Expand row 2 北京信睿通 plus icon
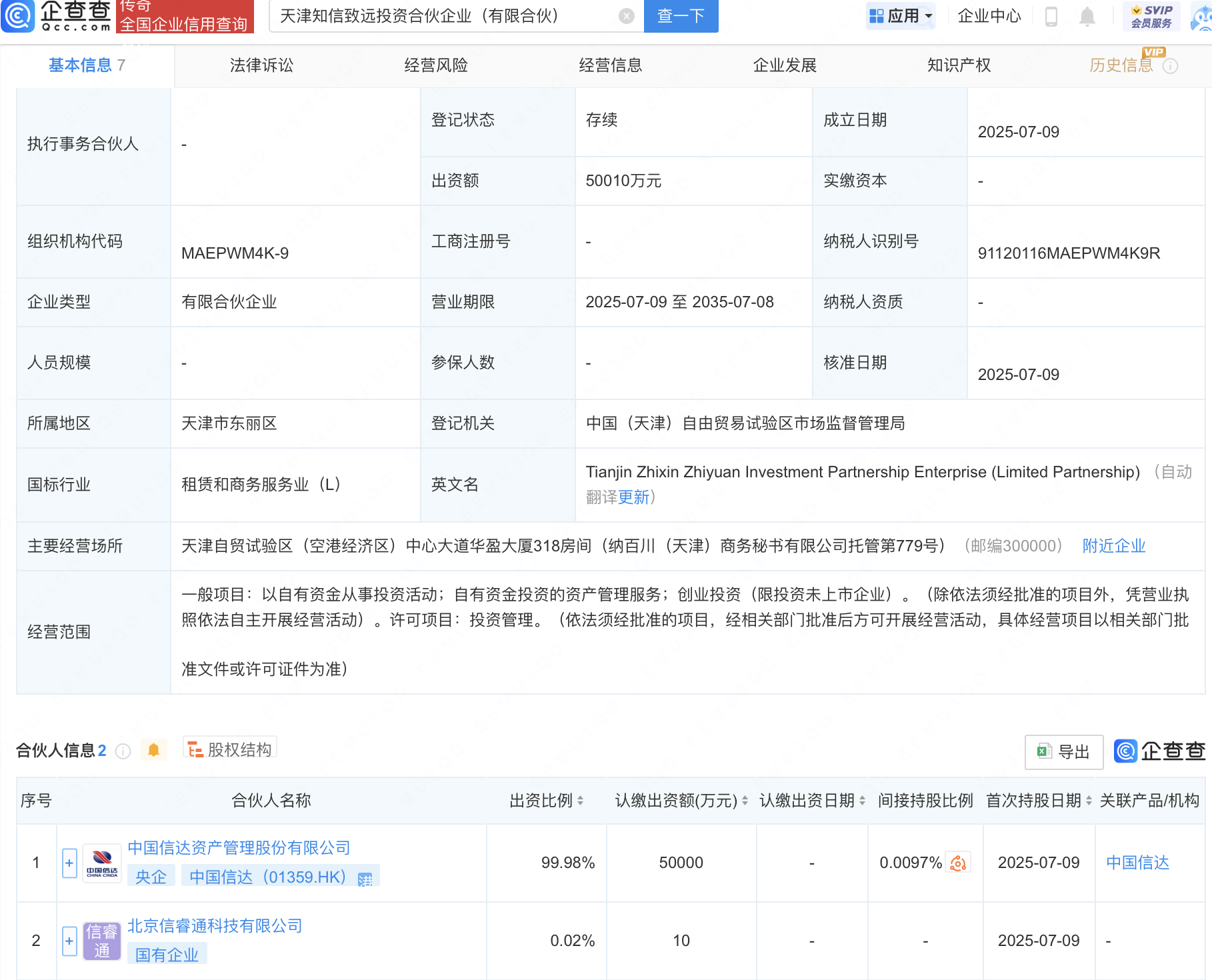This screenshot has height=980, width=1212. (x=69, y=941)
